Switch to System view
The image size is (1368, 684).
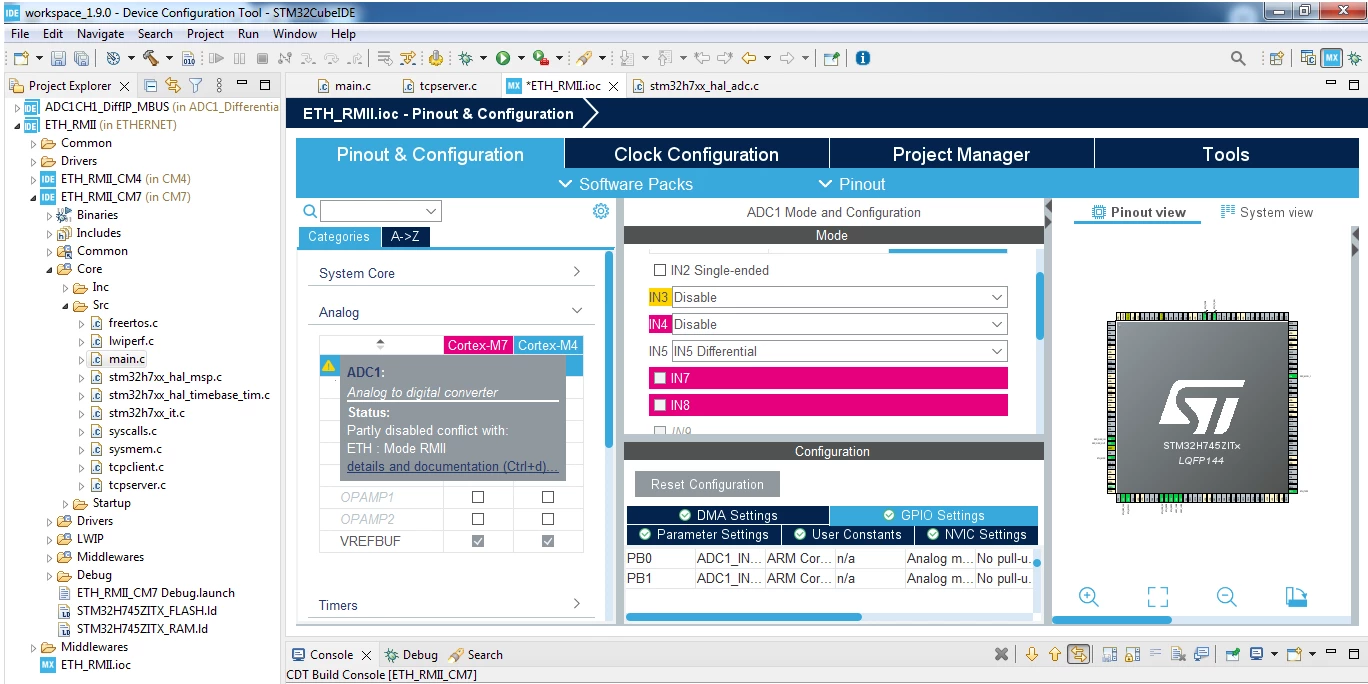[1266, 212]
